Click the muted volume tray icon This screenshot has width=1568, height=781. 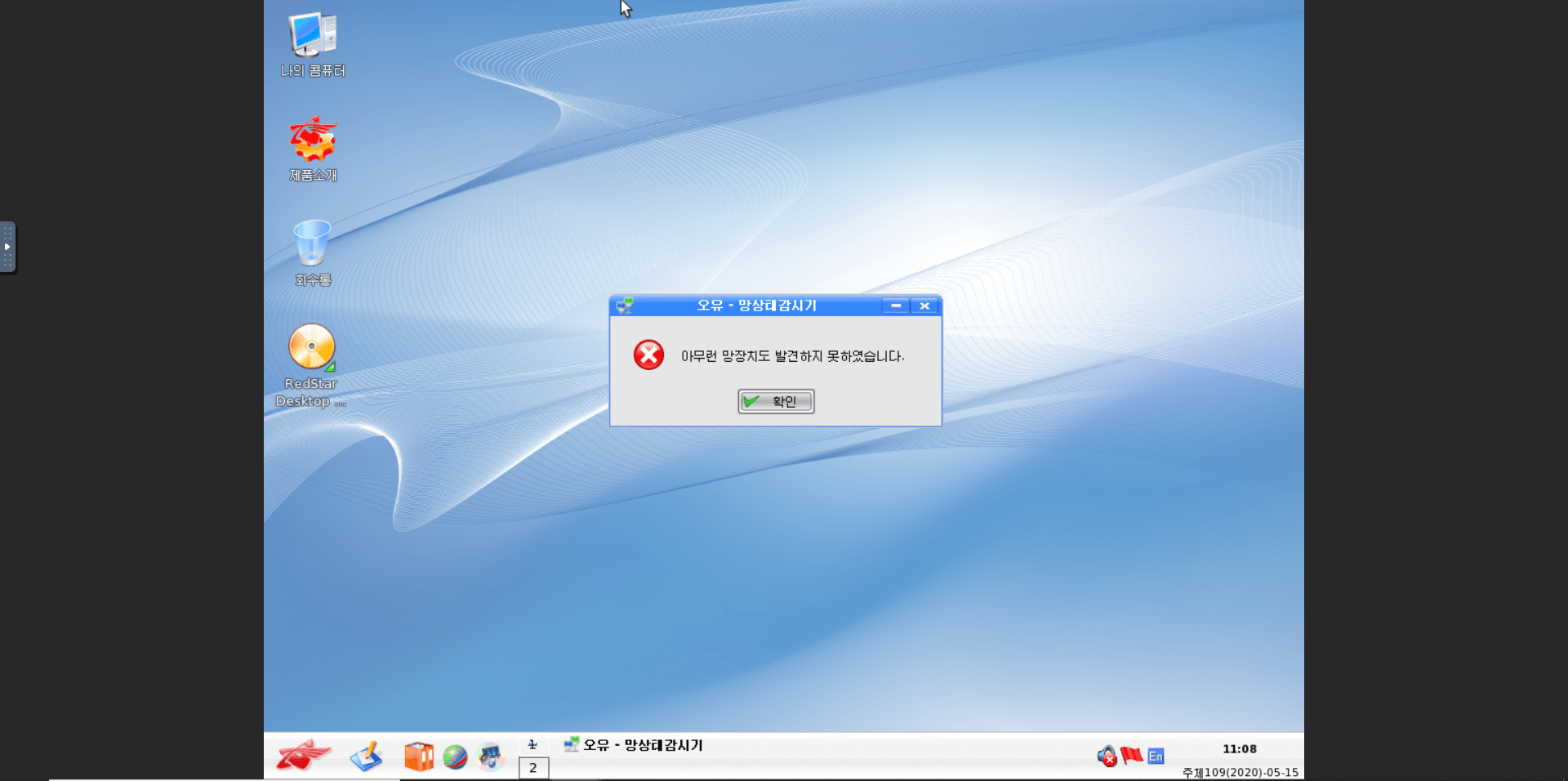pos(1107,756)
